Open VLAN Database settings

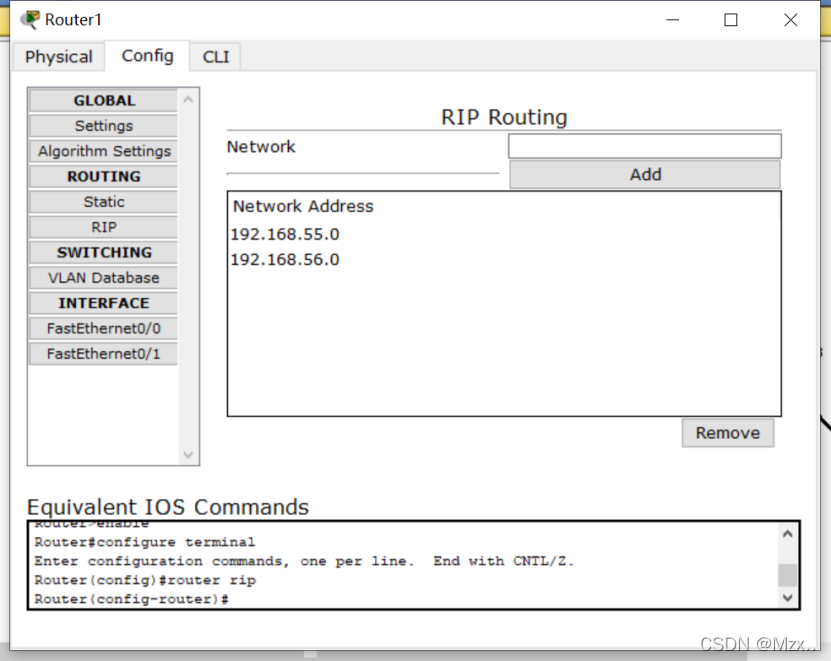pos(103,278)
